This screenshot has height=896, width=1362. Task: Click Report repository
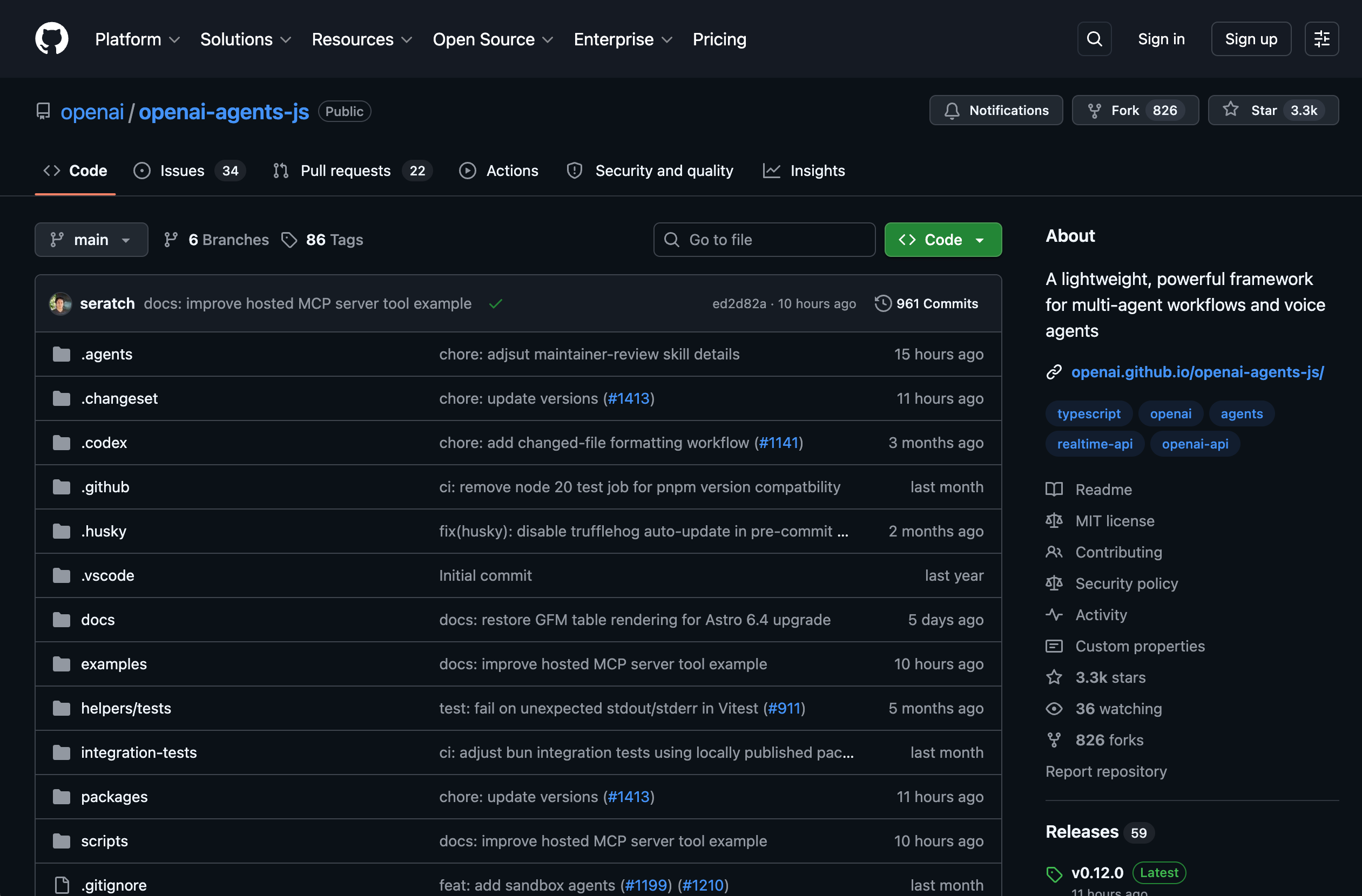(1105, 771)
